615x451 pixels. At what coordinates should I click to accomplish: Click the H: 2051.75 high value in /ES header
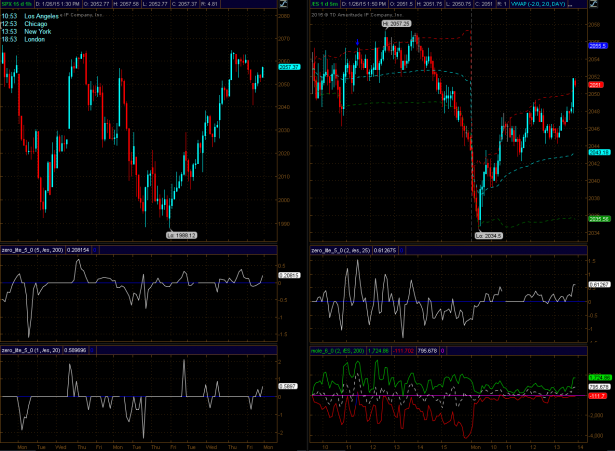pos(429,4)
